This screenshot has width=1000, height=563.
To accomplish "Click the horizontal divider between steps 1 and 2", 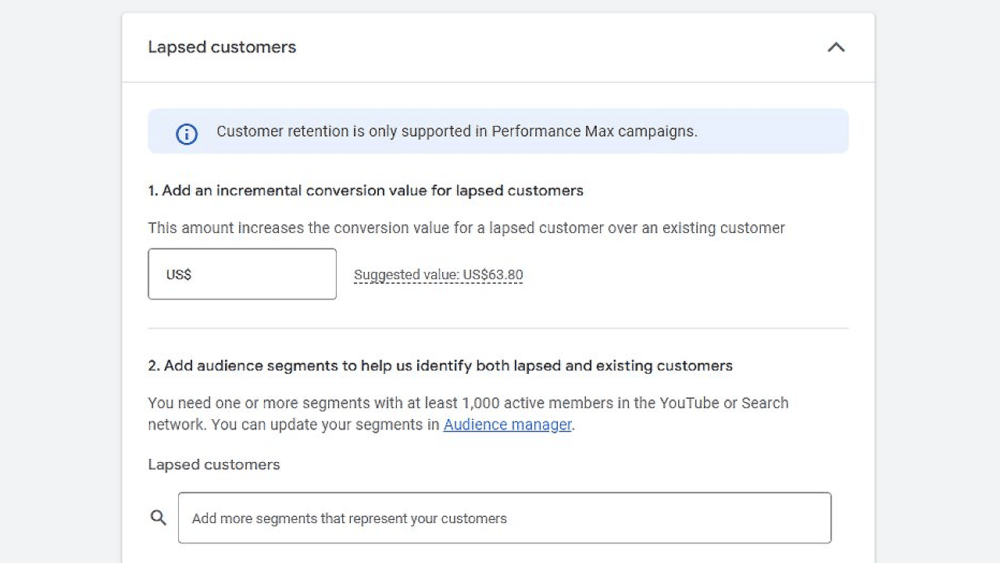I will point(498,328).
